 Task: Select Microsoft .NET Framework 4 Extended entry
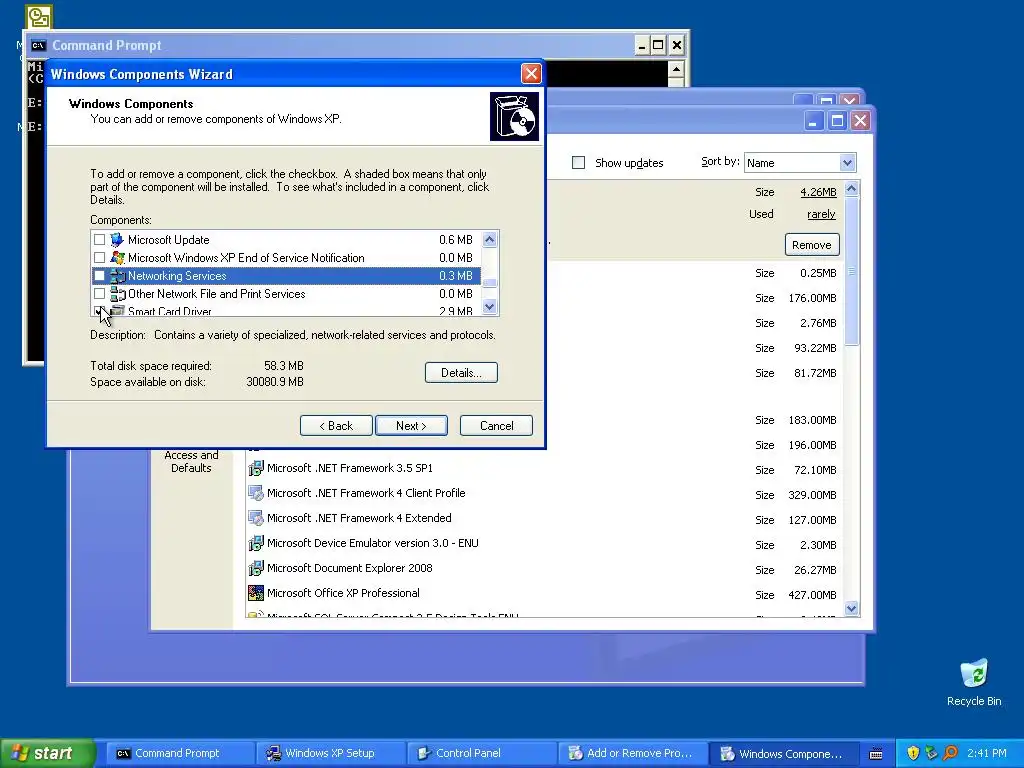(359, 518)
